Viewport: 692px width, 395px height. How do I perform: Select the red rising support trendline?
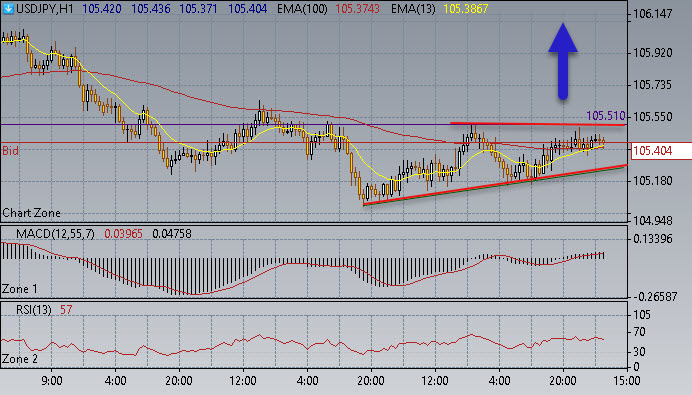(495, 185)
